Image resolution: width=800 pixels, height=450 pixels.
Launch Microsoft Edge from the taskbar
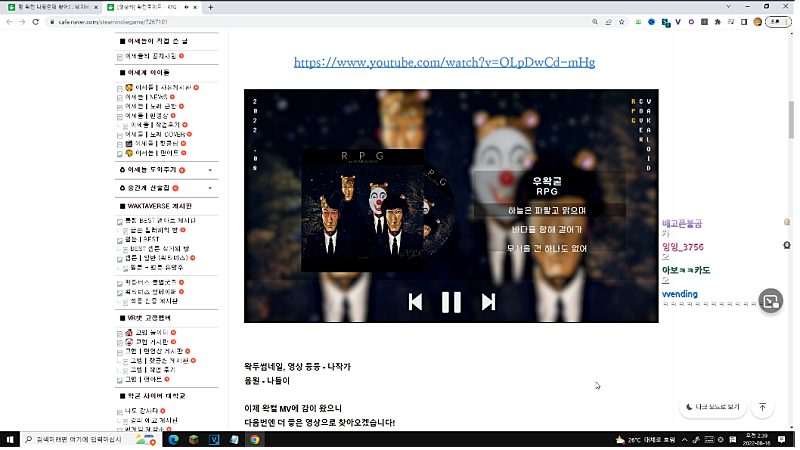point(173,439)
